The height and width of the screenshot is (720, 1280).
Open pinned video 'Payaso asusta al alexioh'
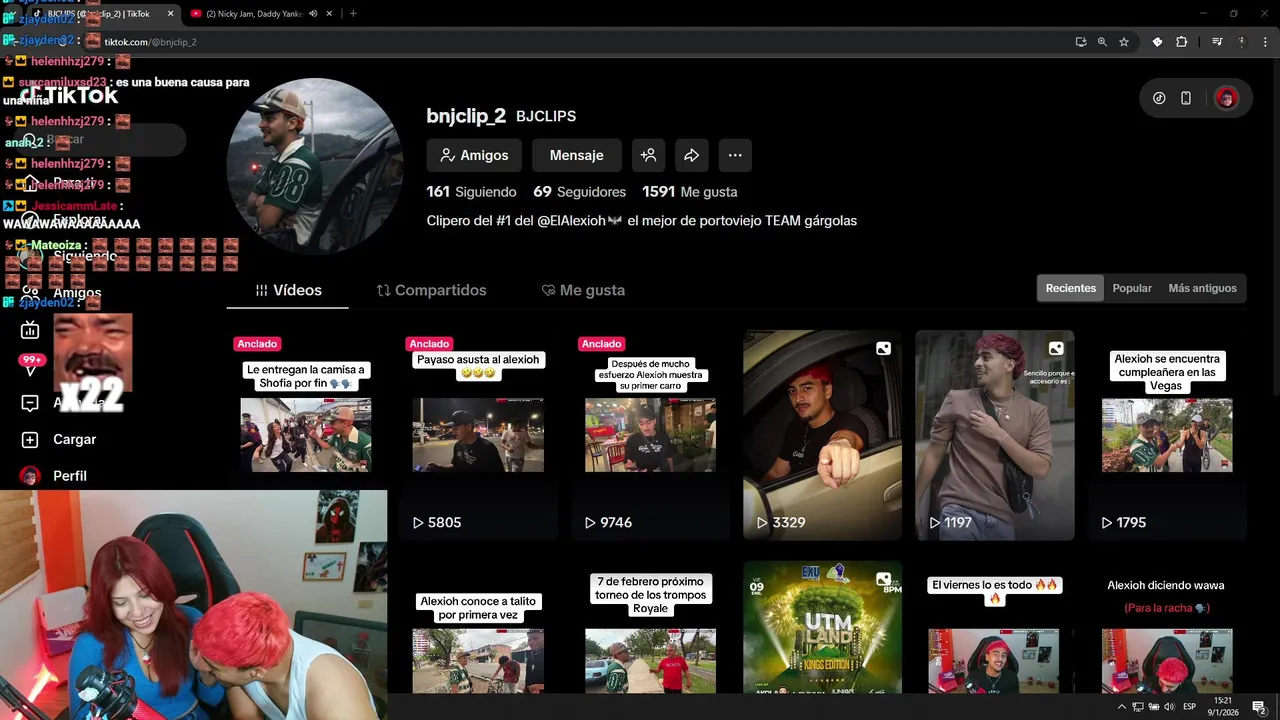[x=478, y=435]
